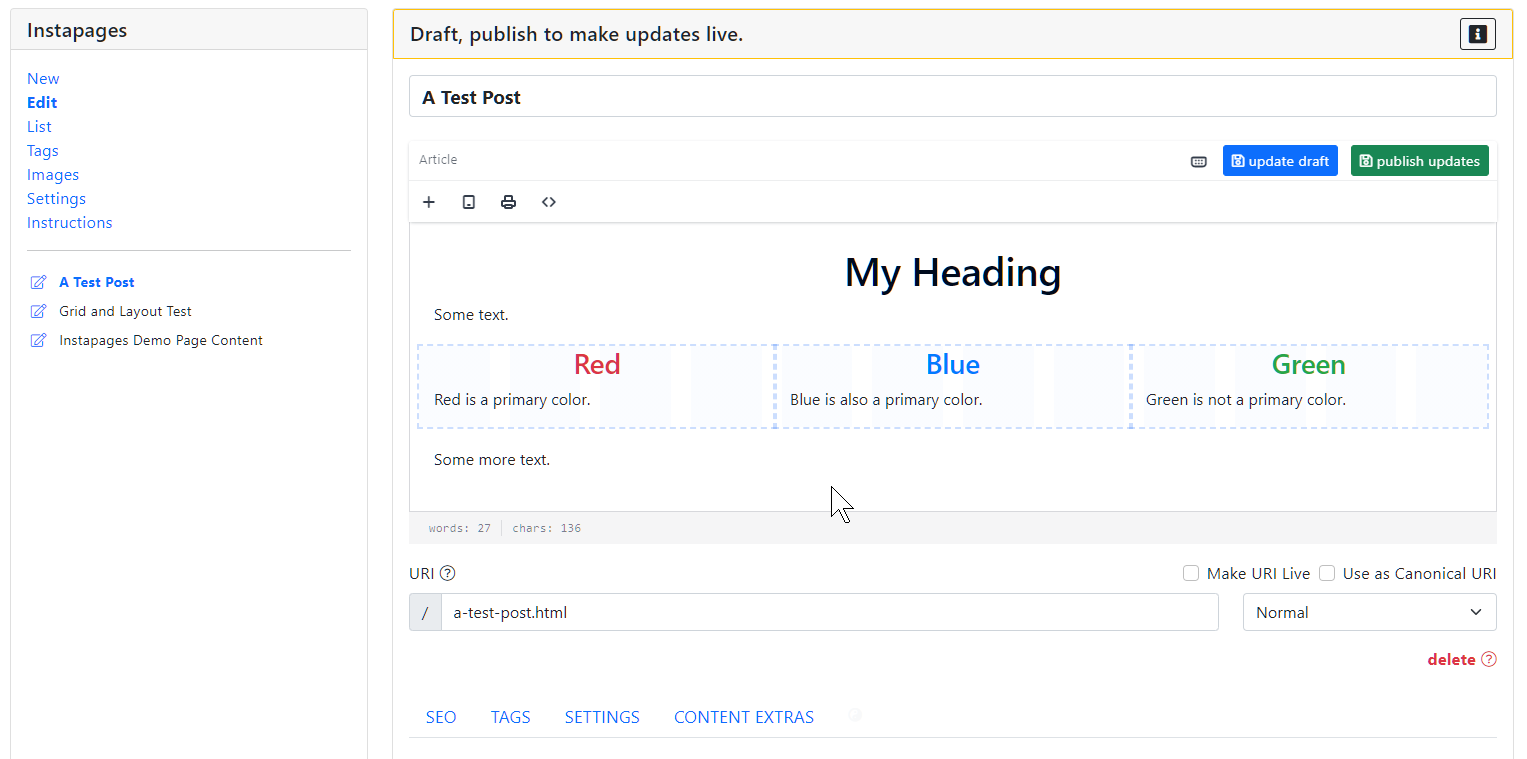The width and height of the screenshot is (1527, 759).
Task: Click the print icon in editor toolbar
Action: click(x=509, y=202)
